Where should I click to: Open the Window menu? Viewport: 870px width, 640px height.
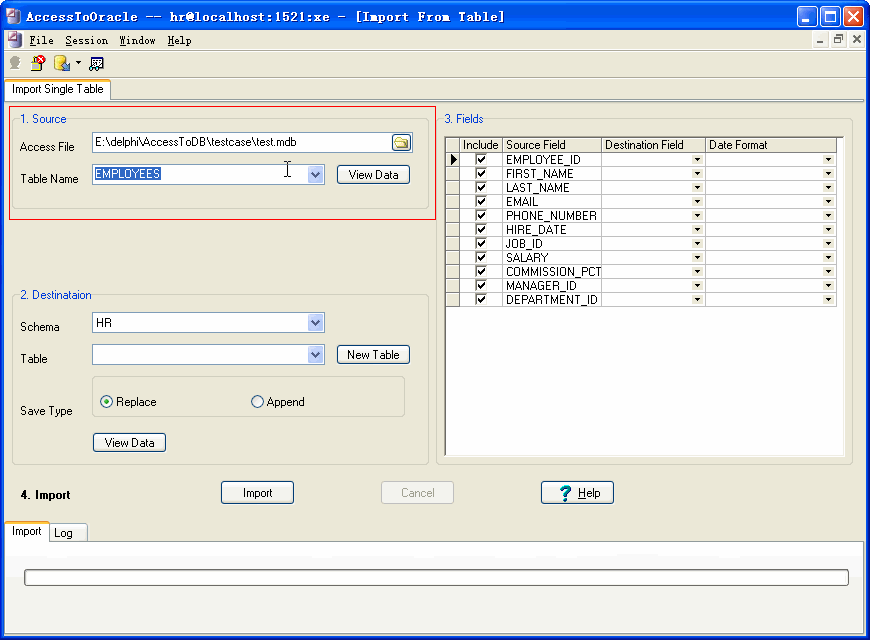(138, 40)
